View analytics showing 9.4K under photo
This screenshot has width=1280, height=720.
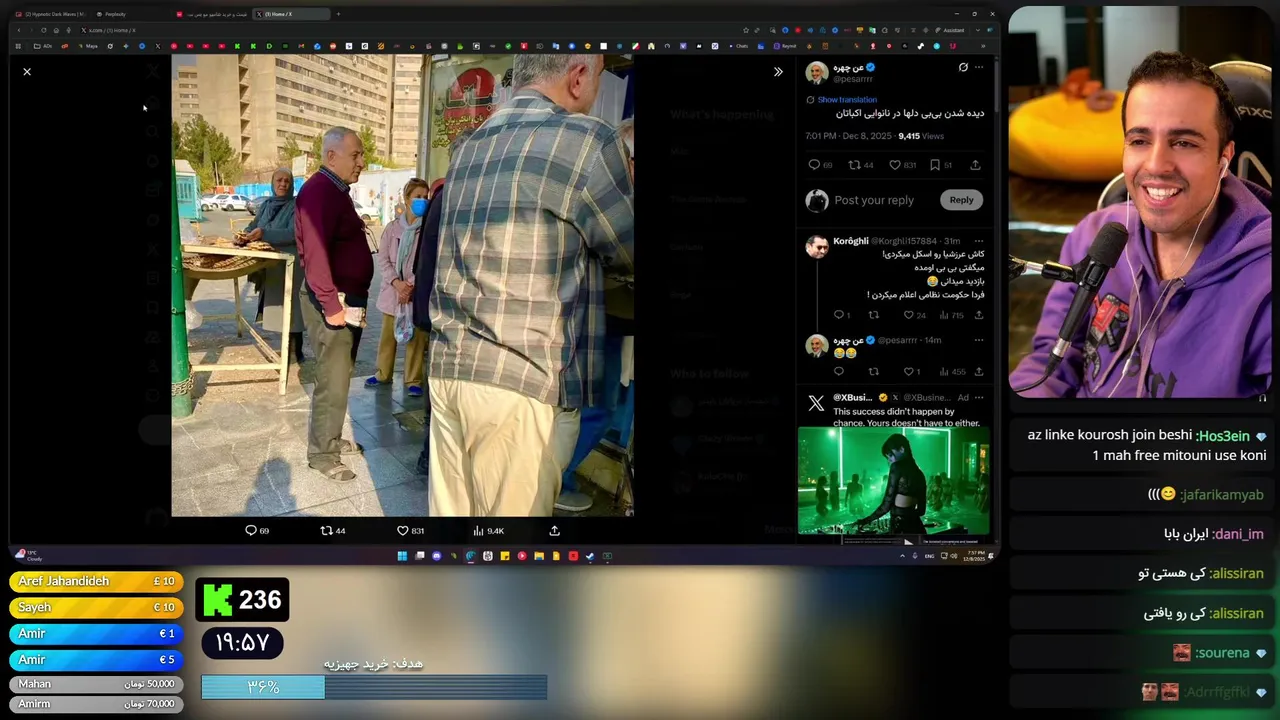click(488, 531)
